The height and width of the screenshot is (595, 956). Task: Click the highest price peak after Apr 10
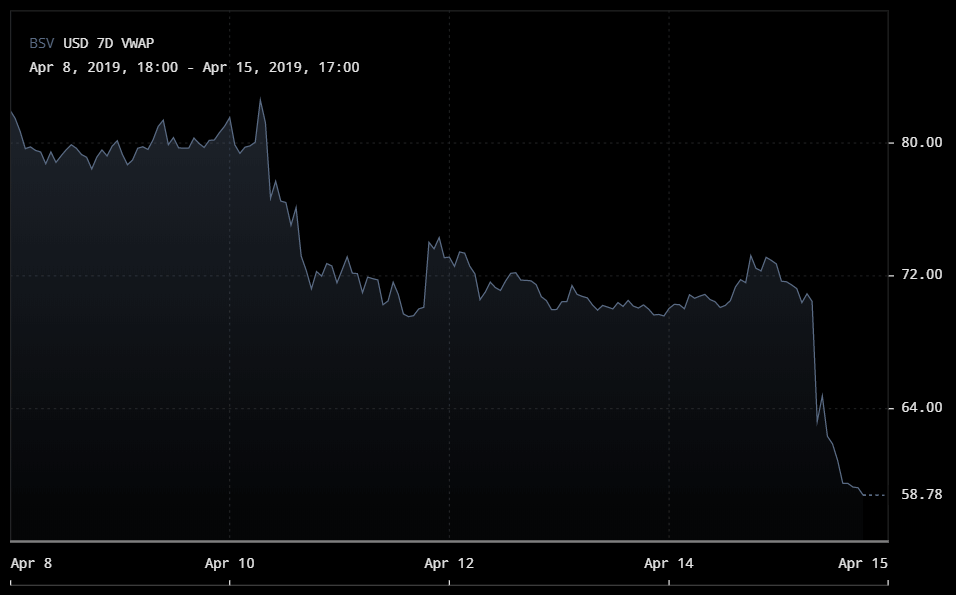[x=260, y=99]
